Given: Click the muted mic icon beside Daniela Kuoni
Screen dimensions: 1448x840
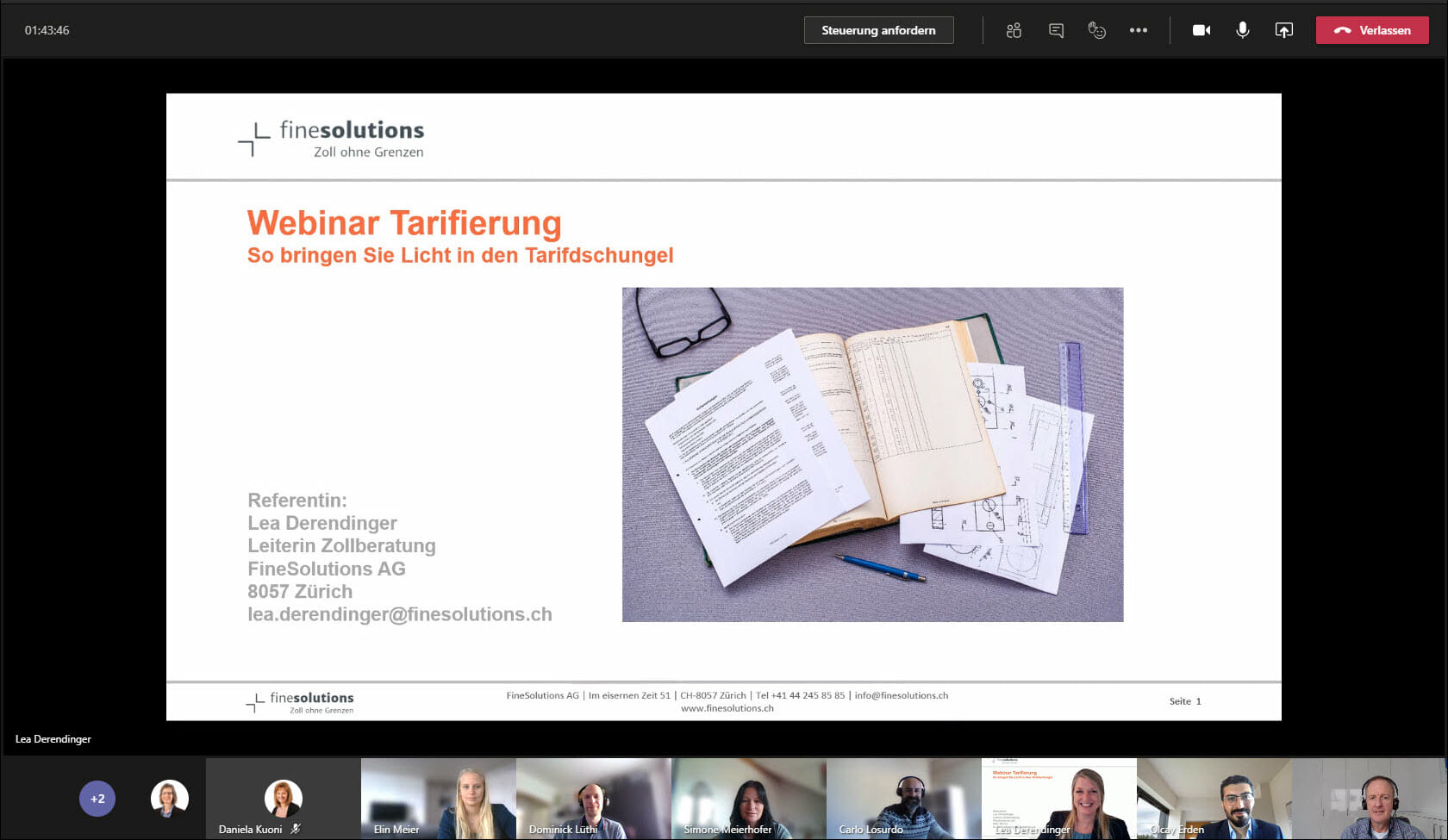Looking at the screenshot, I should point(296,828).
